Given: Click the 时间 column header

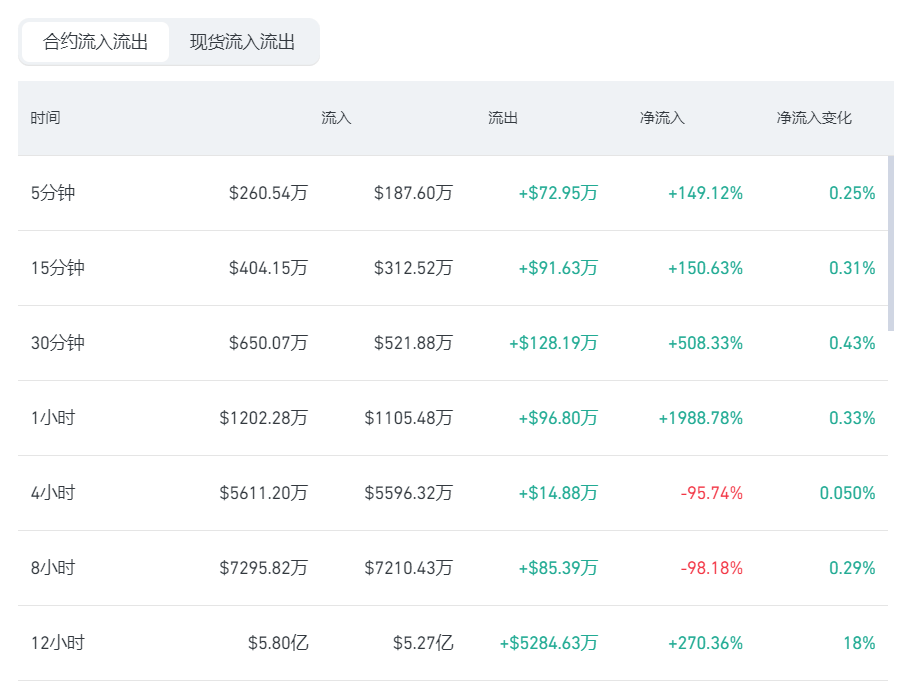Looking at the screenshot, I should click(45, 118).
